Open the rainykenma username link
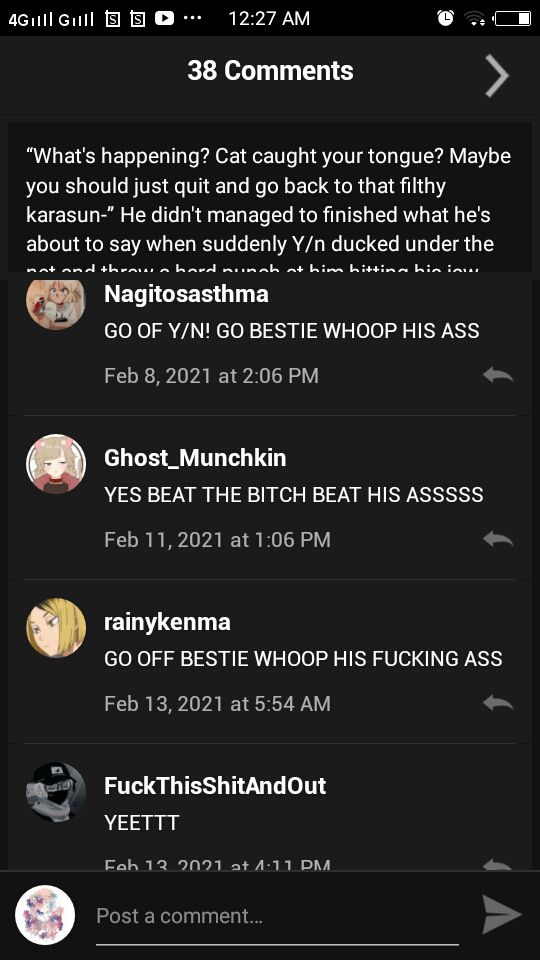The height and width of the screenshot is (960, 540). [167, 622]
